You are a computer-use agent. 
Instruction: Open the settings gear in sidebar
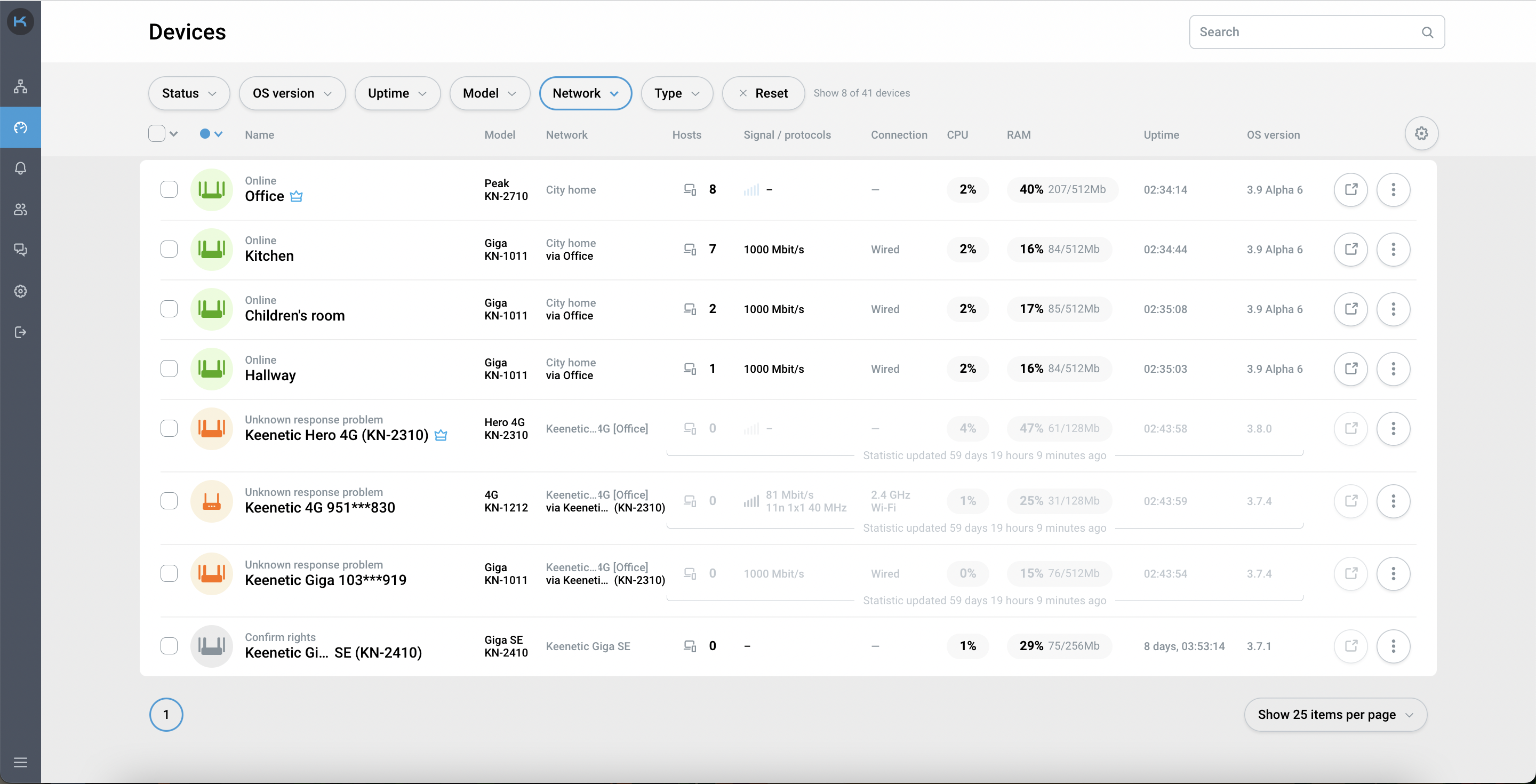pos(20,291)
